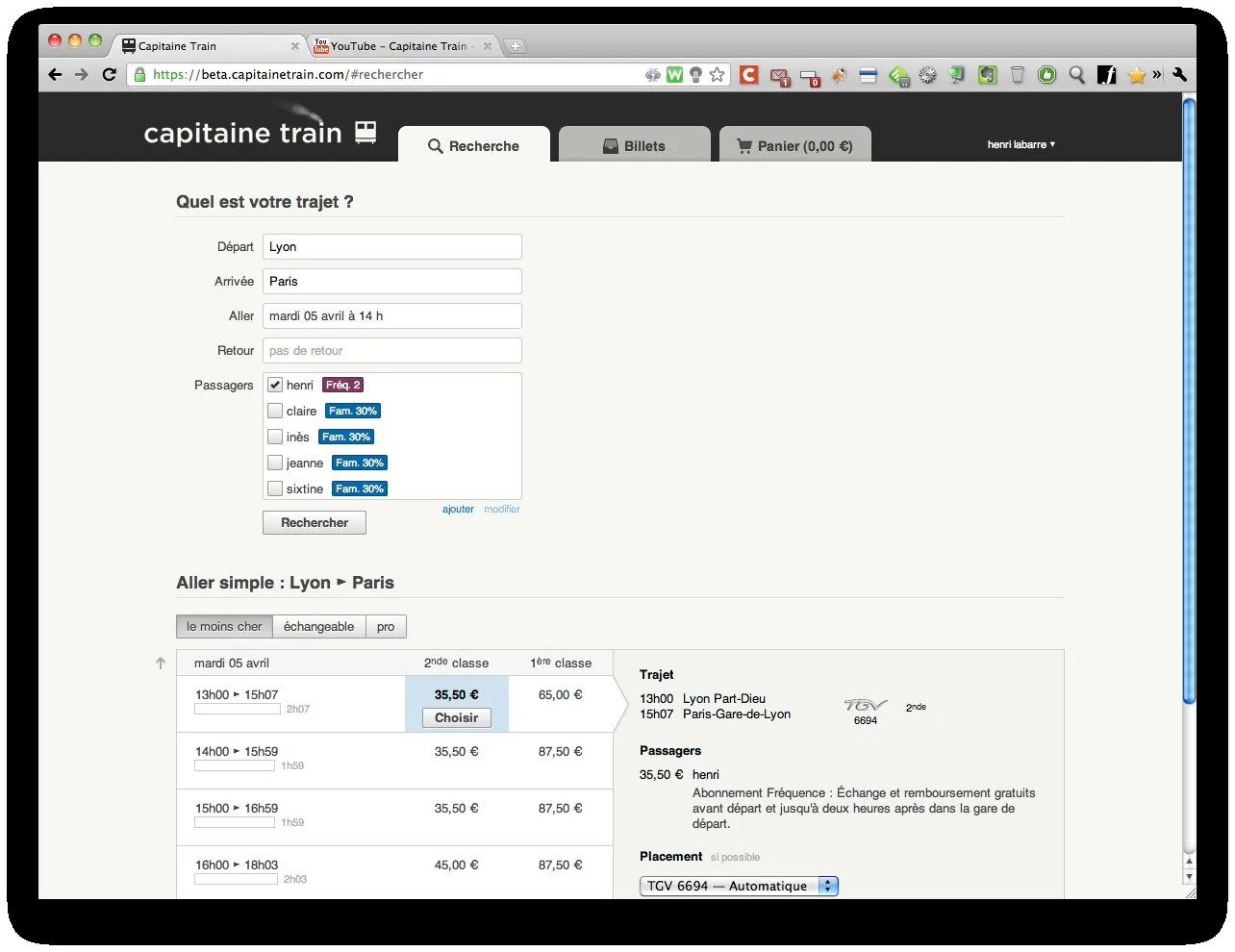
Task: Click the modifier passengers link
Action: tap(502, 509)
